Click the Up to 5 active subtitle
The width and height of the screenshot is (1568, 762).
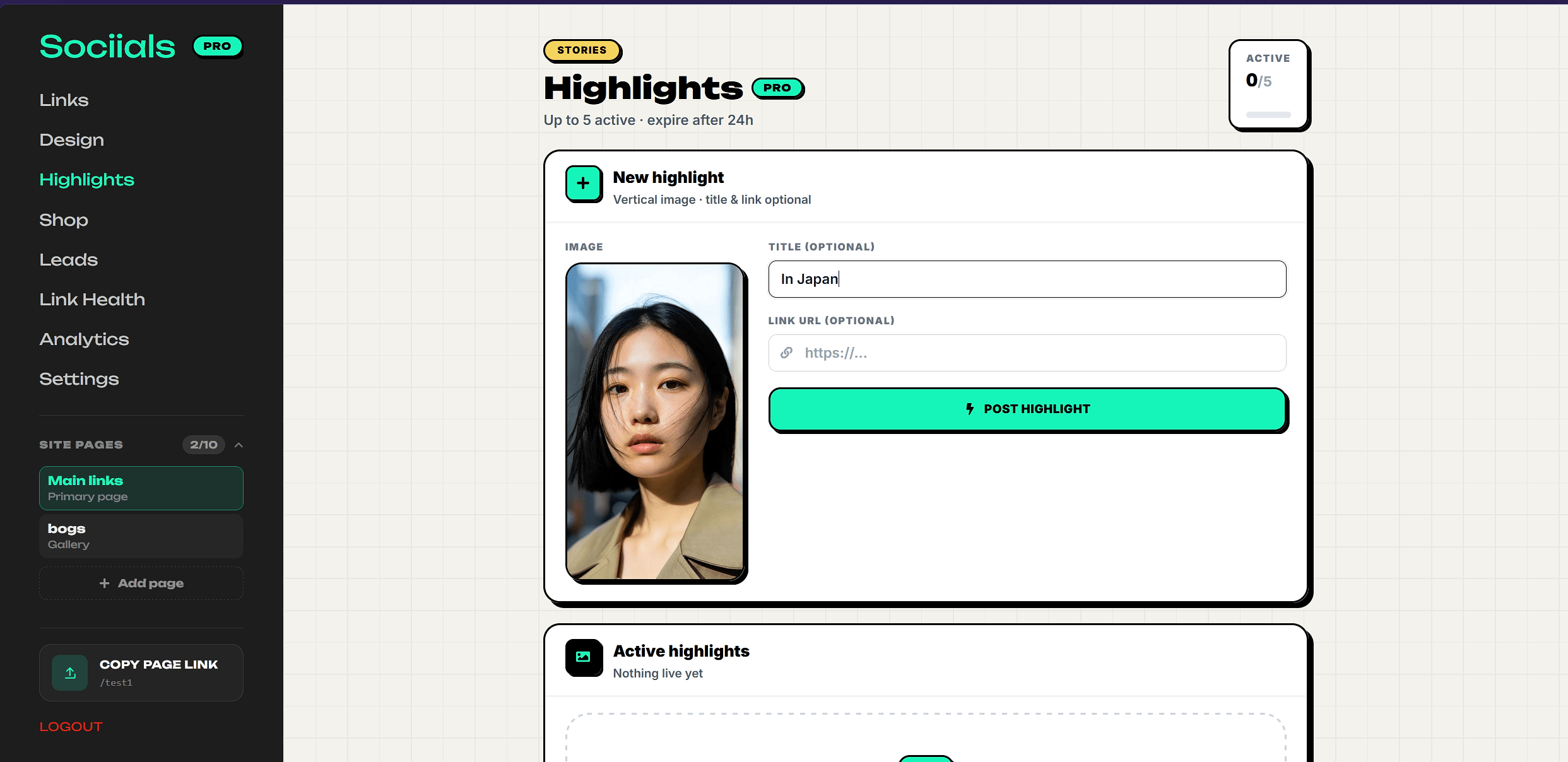[x=648, y=120]
